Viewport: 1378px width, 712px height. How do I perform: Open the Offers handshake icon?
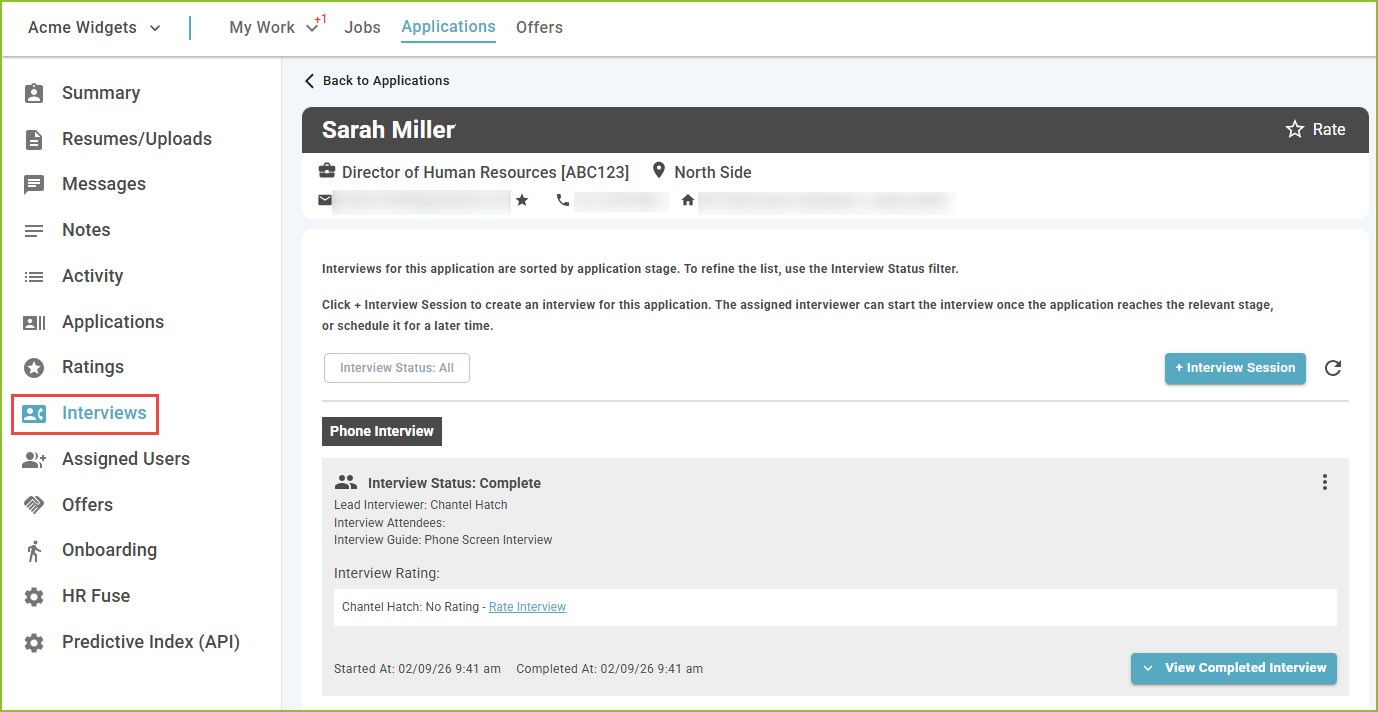[x=34, y=505]
